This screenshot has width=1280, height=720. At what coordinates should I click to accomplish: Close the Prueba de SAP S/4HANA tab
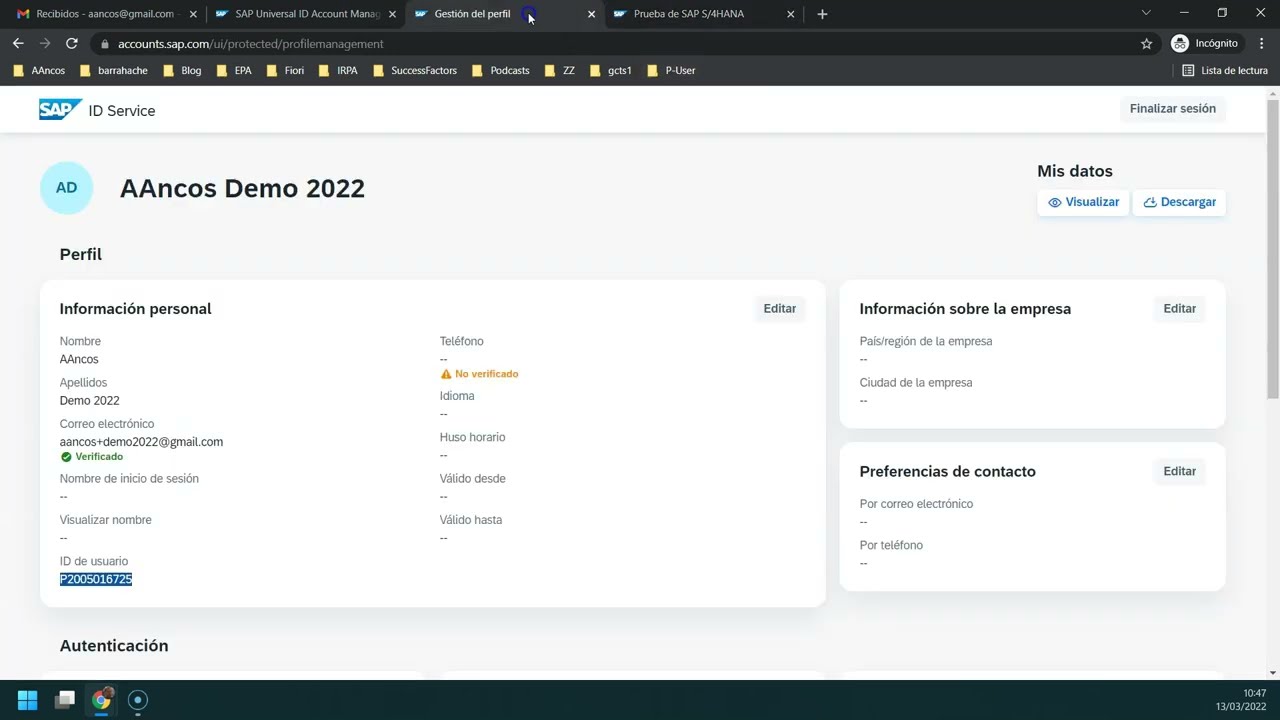(x=791, y=14)
